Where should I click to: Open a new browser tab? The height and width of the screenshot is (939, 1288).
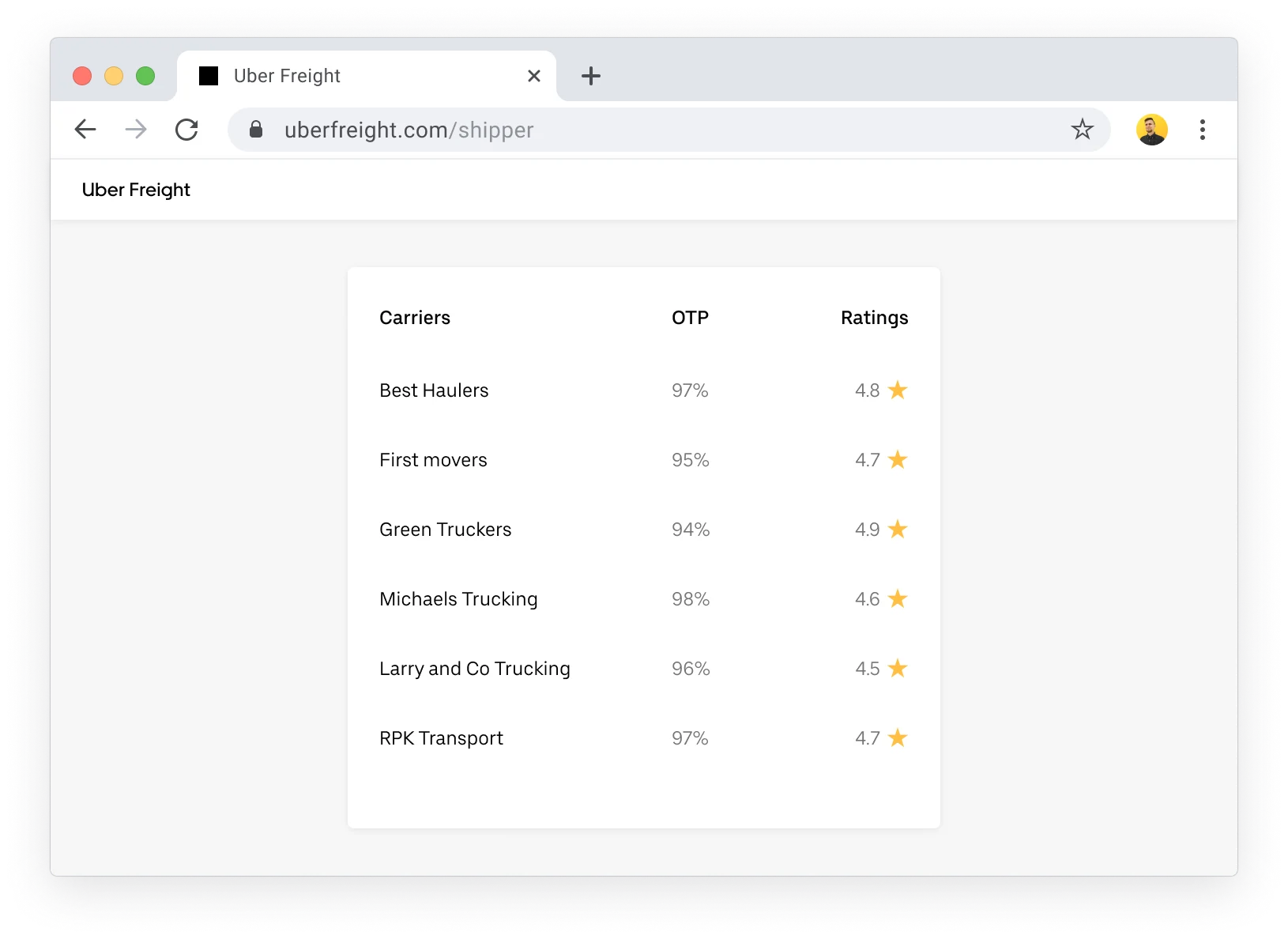591,75
